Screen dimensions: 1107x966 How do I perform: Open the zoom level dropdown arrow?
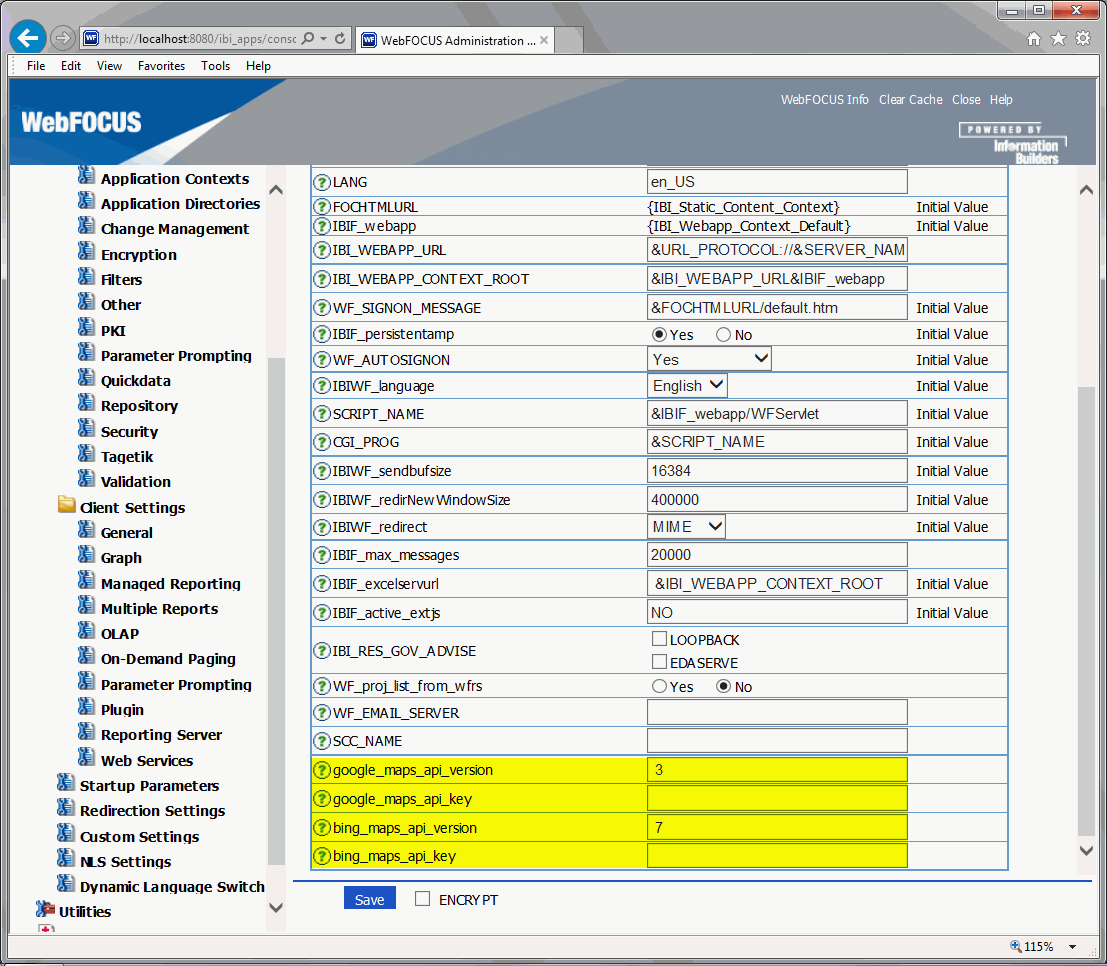[1072, 947]
